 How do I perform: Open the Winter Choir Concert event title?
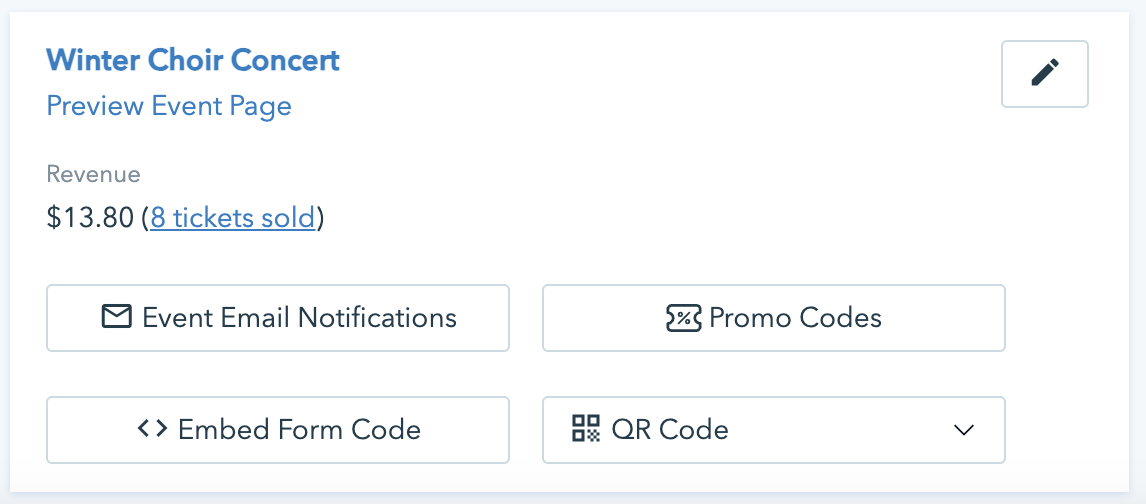point(193,60)
